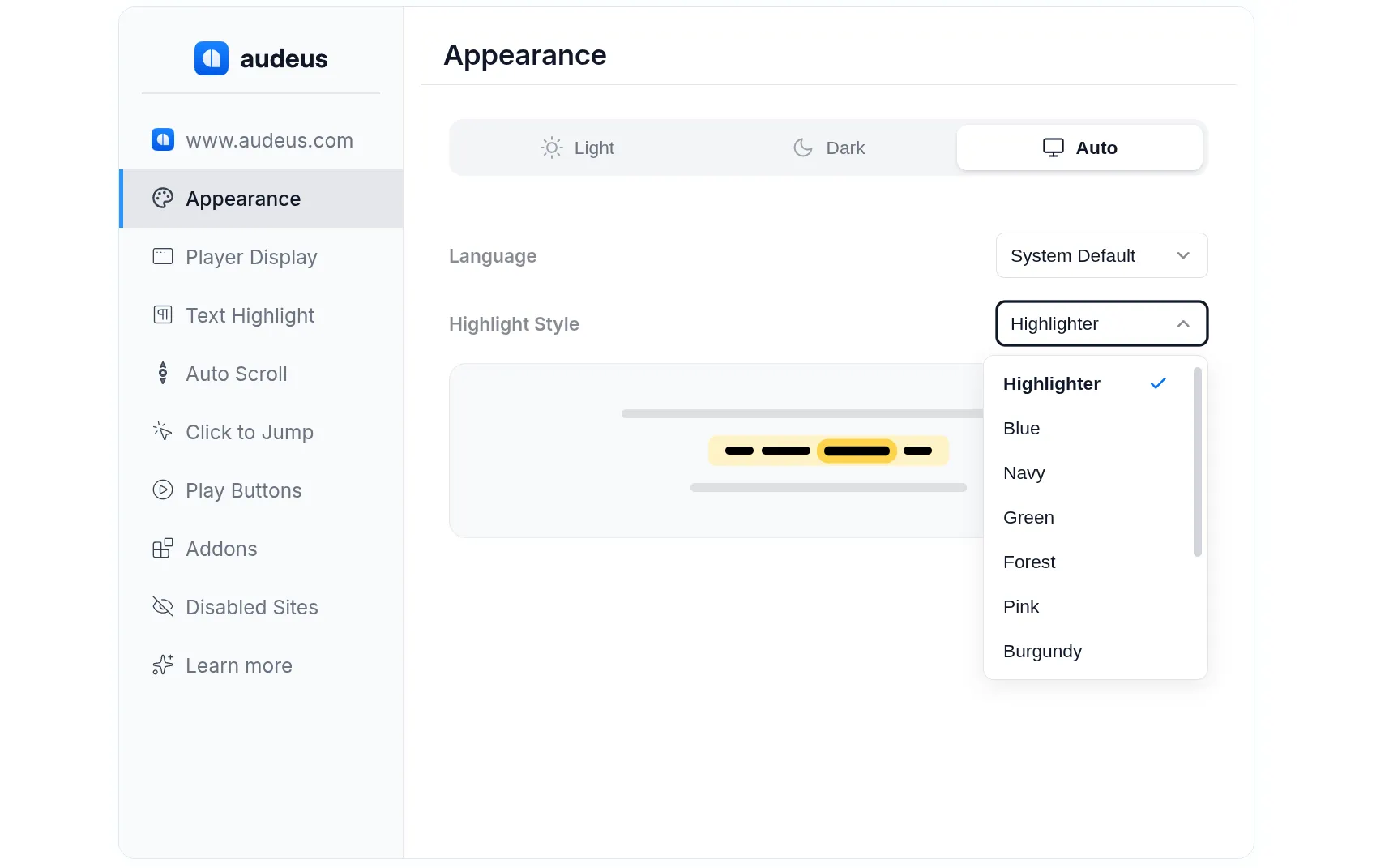The image size is (1389, 868).
Task: Choose Pink highlight style
Action: click(x=1086, y=606)
